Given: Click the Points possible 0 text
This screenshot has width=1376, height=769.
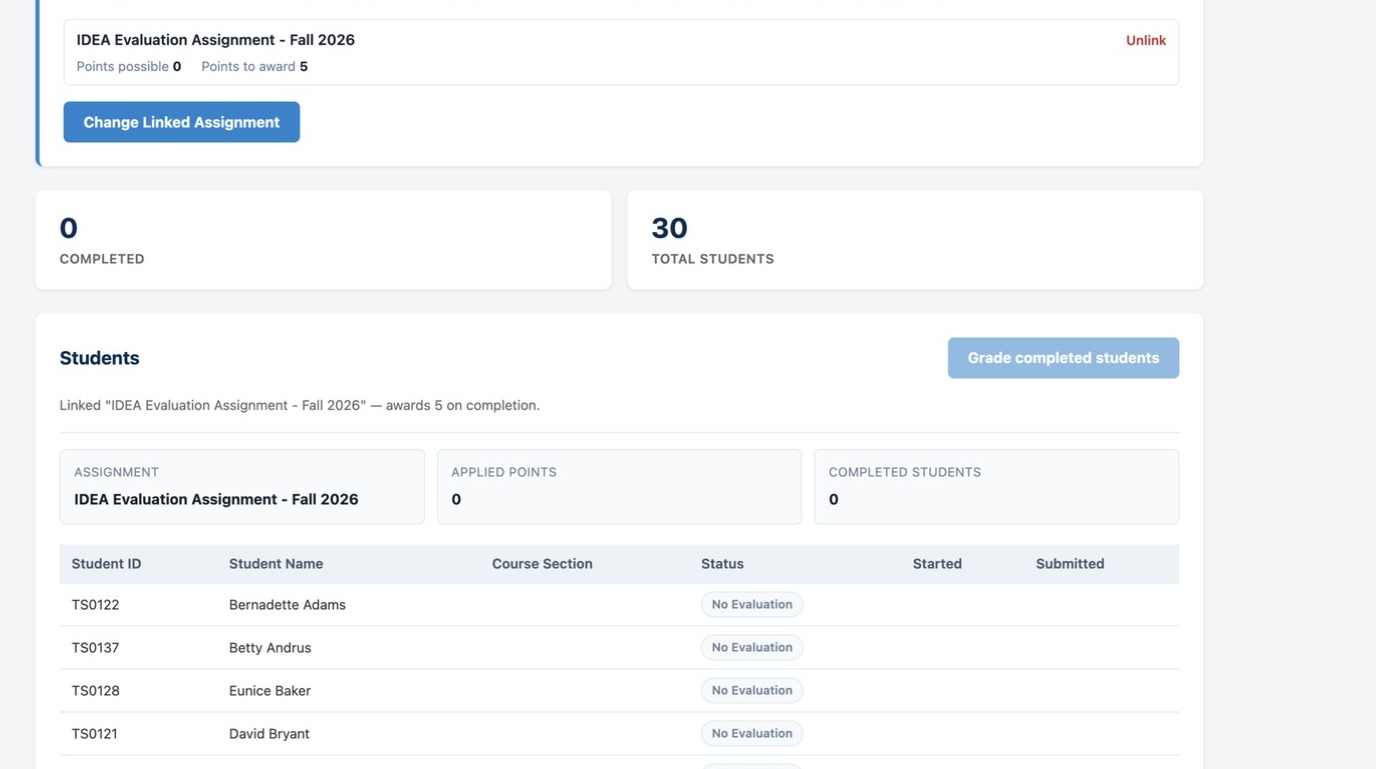Looking at the screenshot, I should tap(129, 67).
